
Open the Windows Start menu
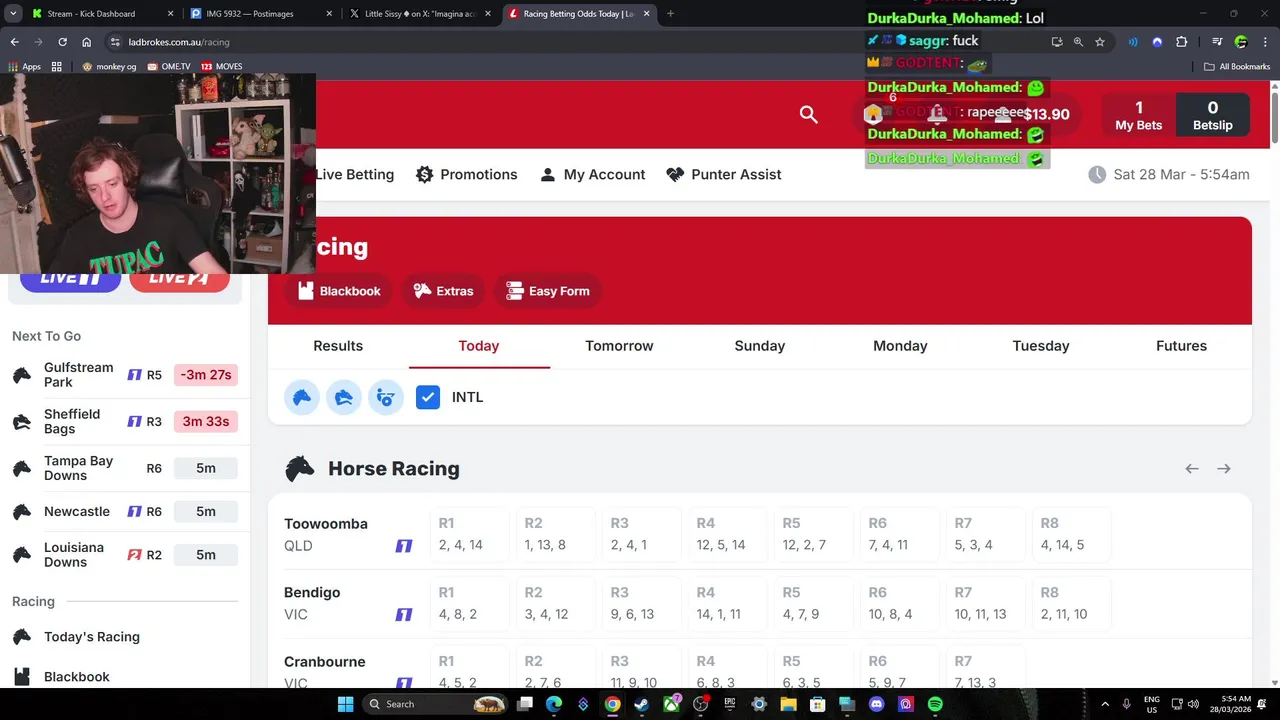[345, 704]
